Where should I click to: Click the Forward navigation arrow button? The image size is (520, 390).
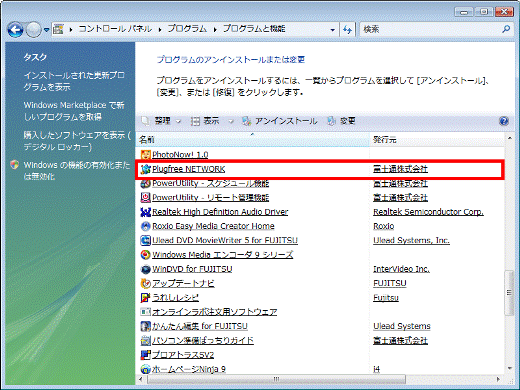(33, 30)
